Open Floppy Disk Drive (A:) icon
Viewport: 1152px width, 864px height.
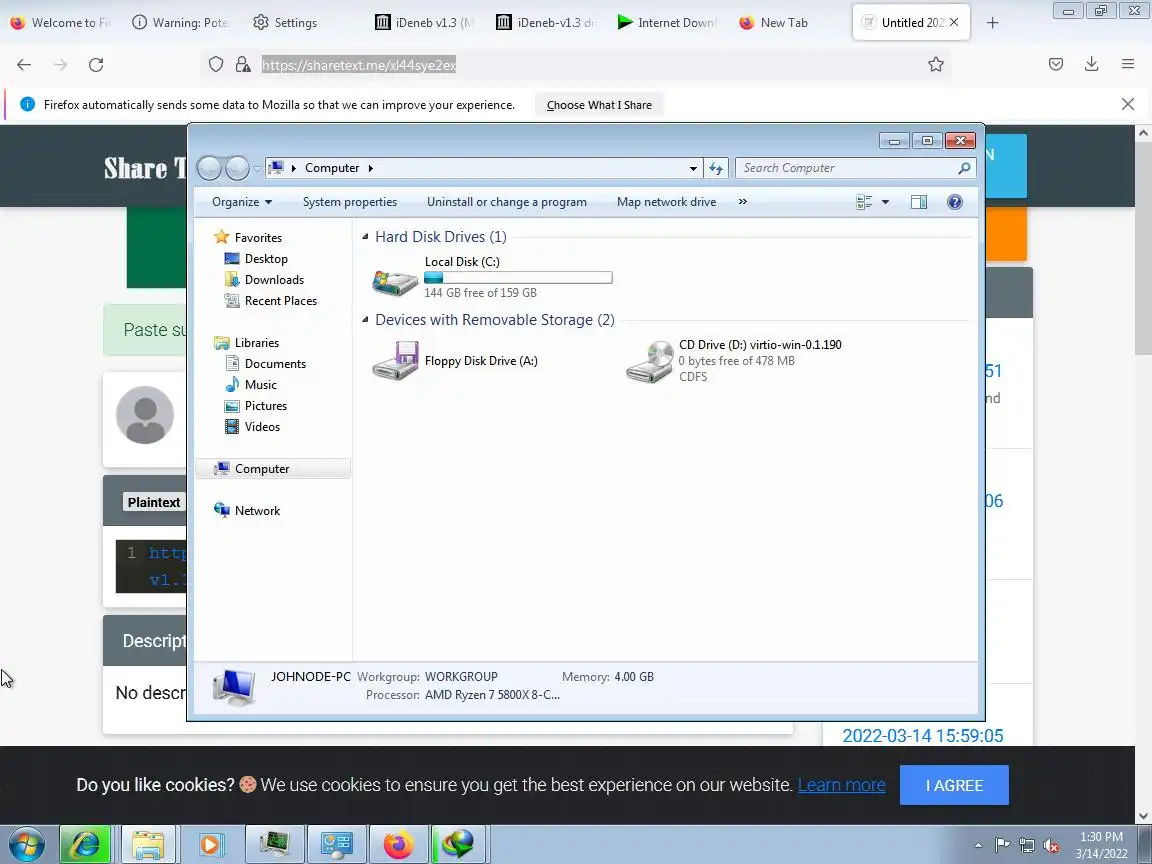[395, 361]
